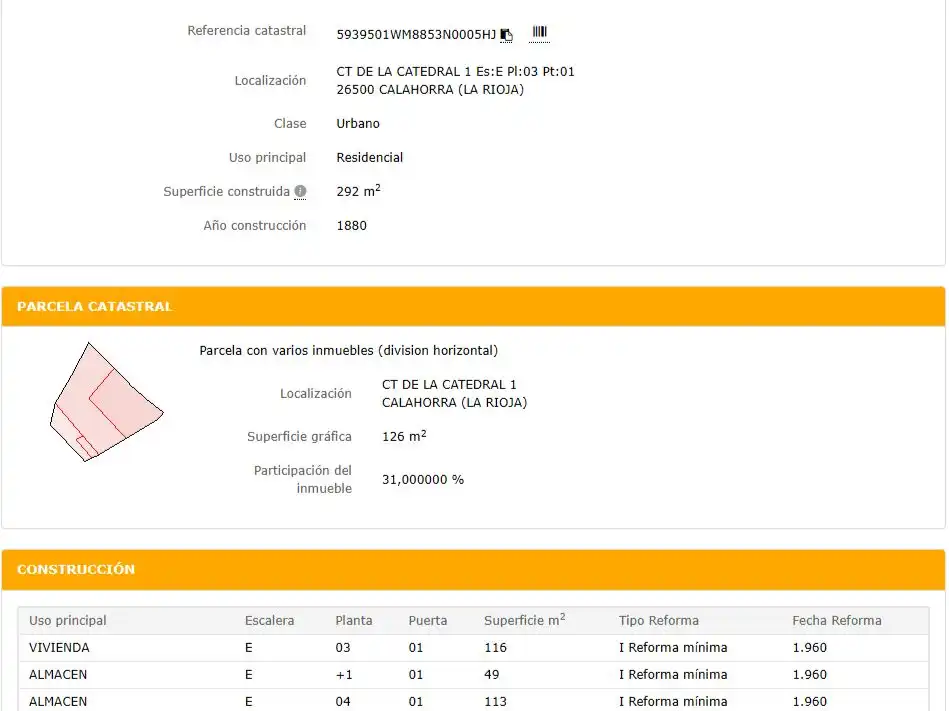Click the 'Participación del inmueble' label
The height and width of the screenshot is (711, 949).
tap(303, 480)
